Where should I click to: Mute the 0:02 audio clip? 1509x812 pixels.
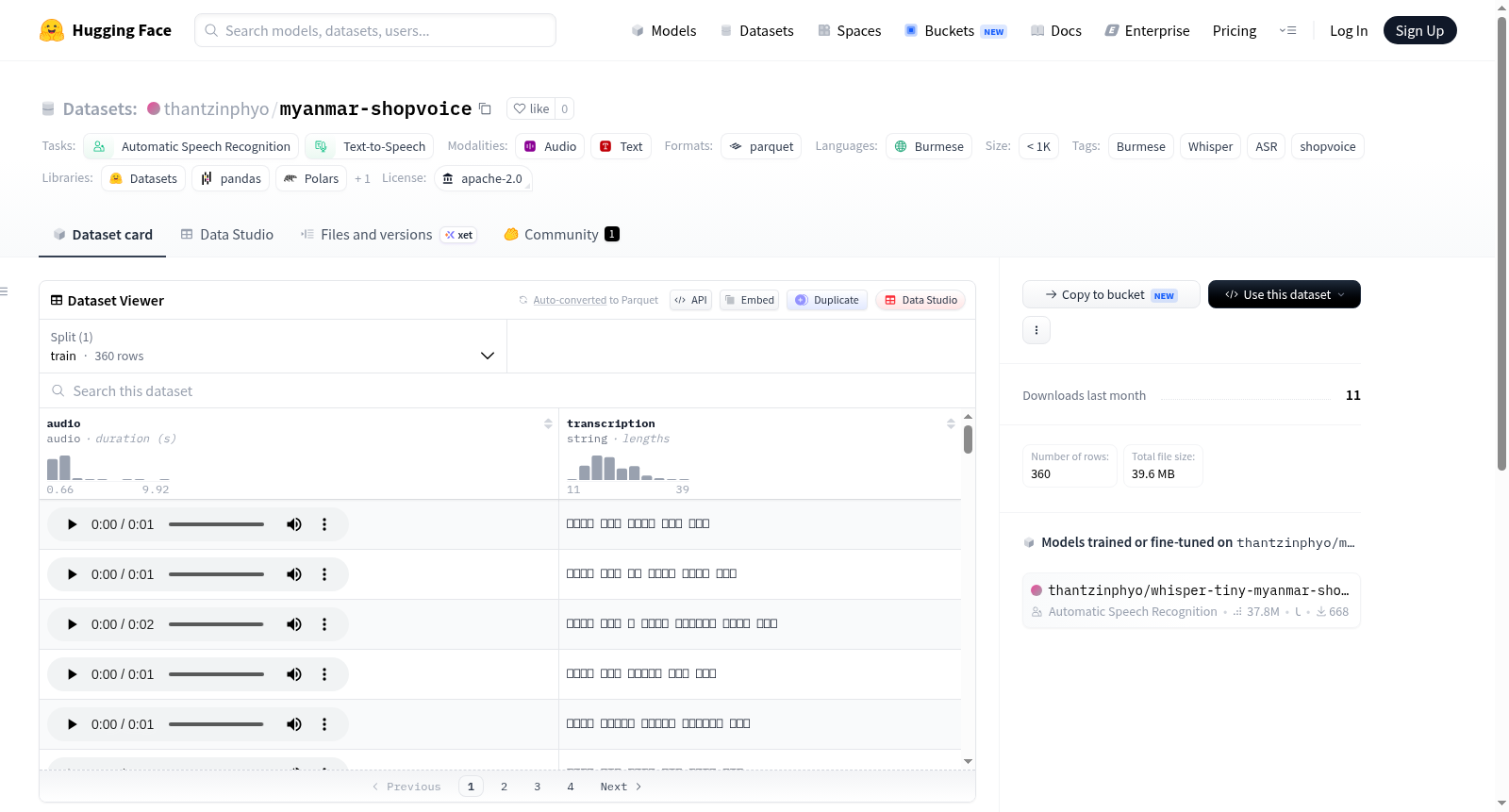coord(294,624)
